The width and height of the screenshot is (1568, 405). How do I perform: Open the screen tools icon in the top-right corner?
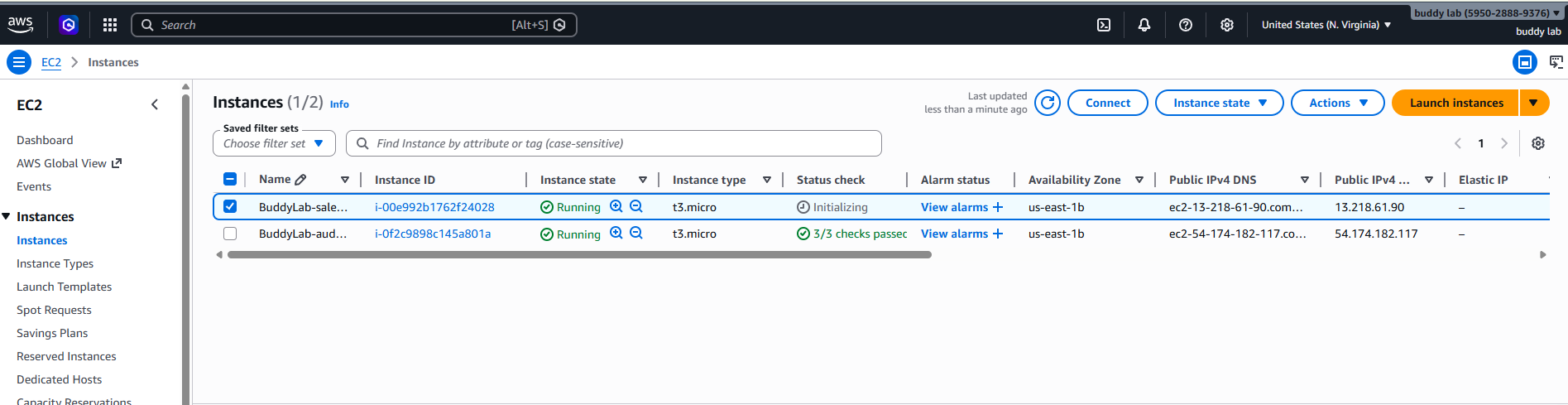tap(1556, 62)
